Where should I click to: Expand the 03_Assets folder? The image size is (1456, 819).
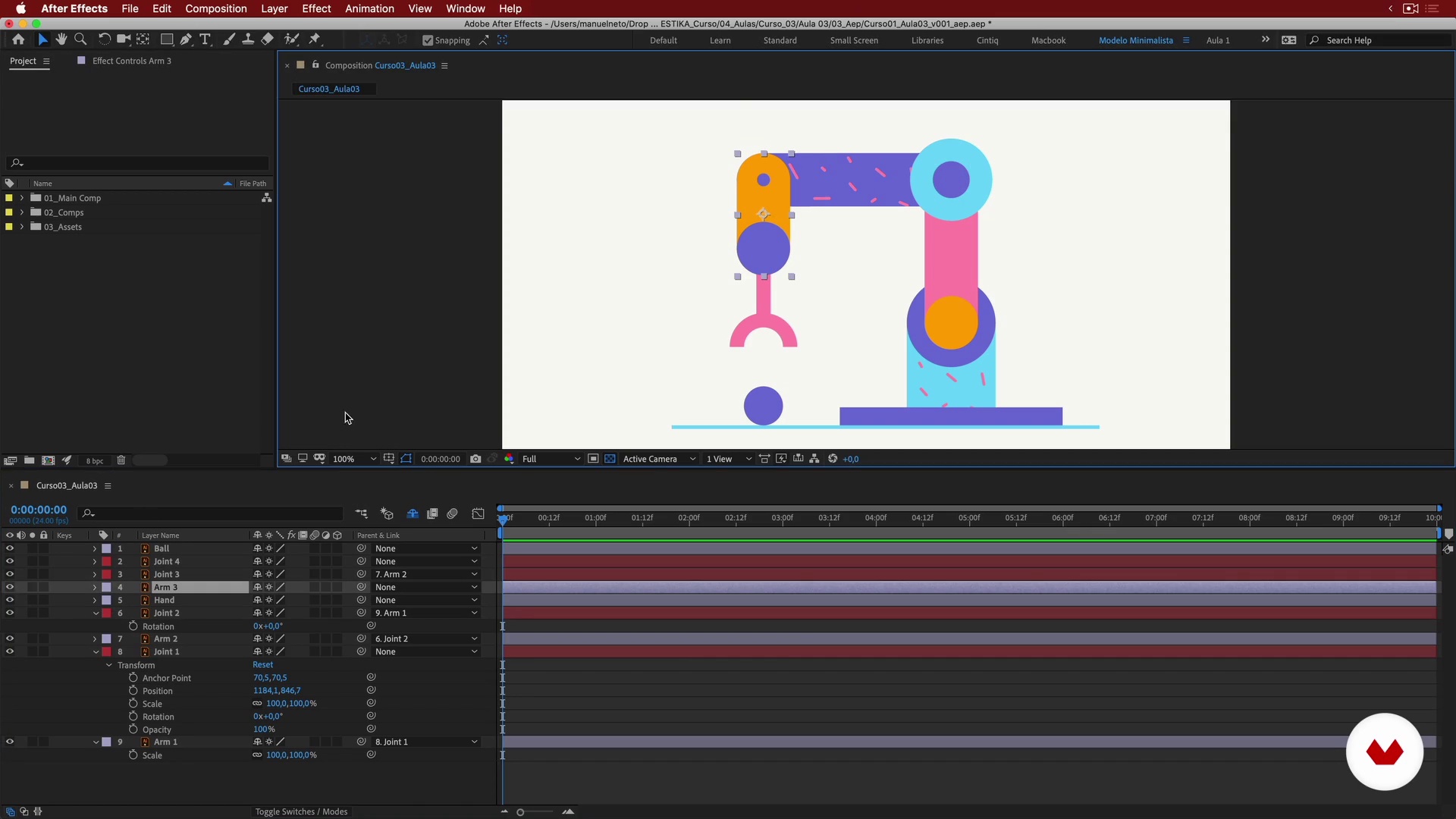(x=22, y=227)
